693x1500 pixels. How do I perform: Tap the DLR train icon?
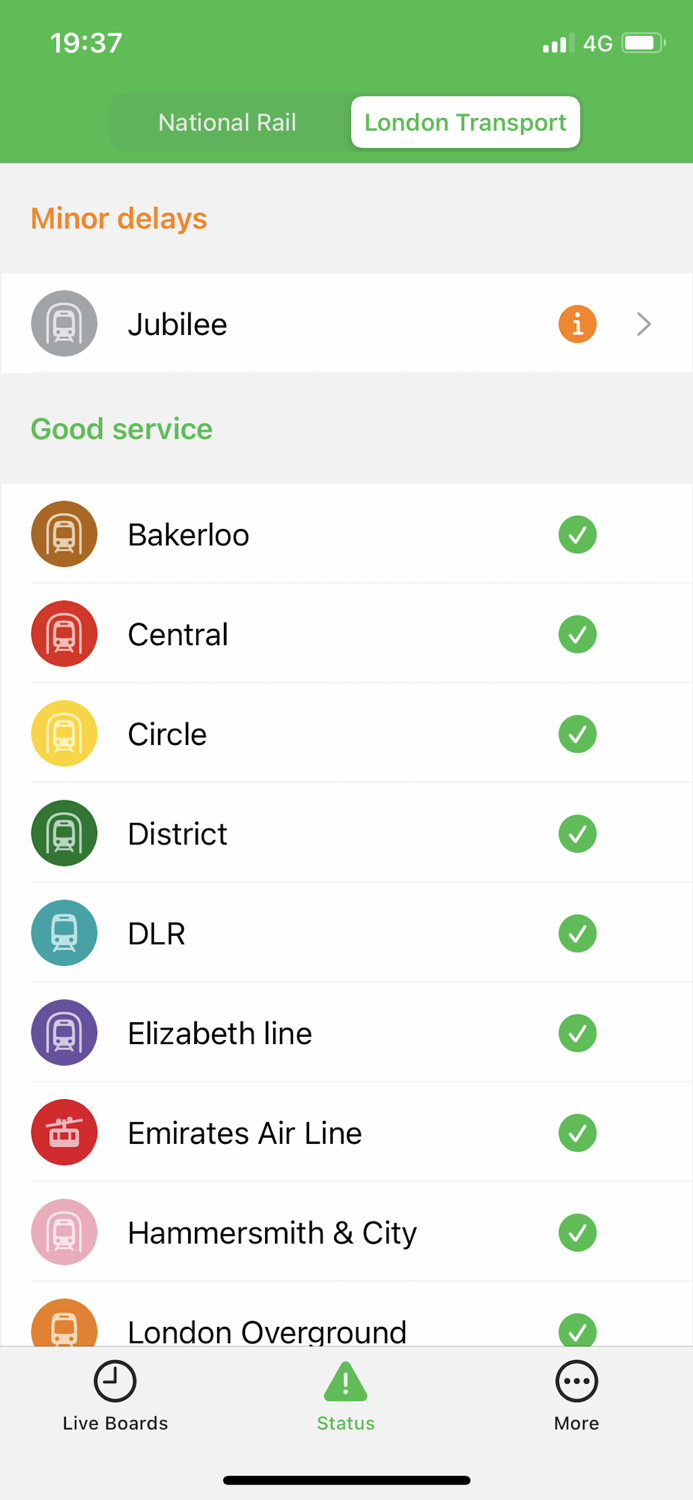(x=64, y=933)
